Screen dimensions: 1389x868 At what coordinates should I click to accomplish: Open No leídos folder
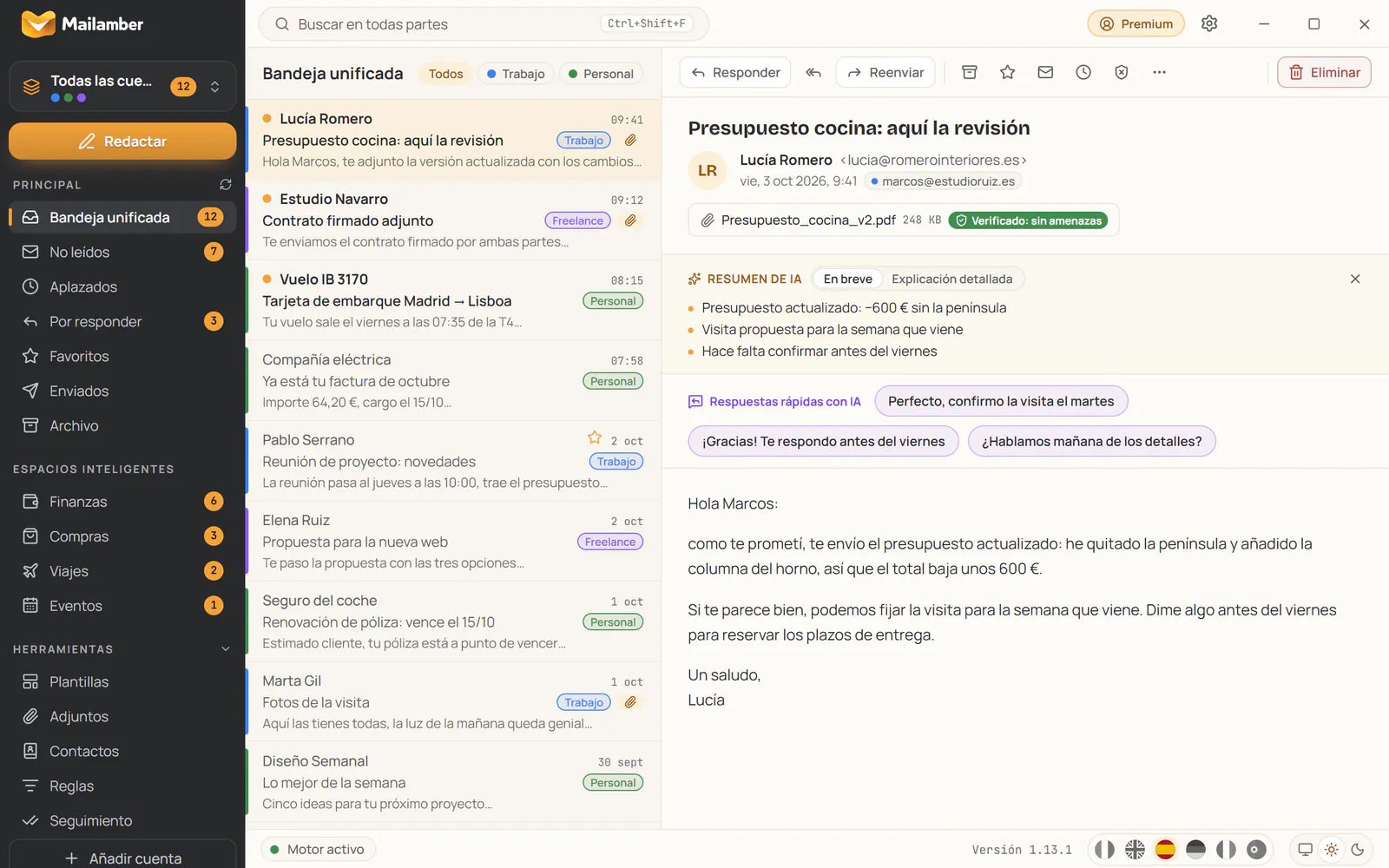pyautogui.click(x=122, y=252)
